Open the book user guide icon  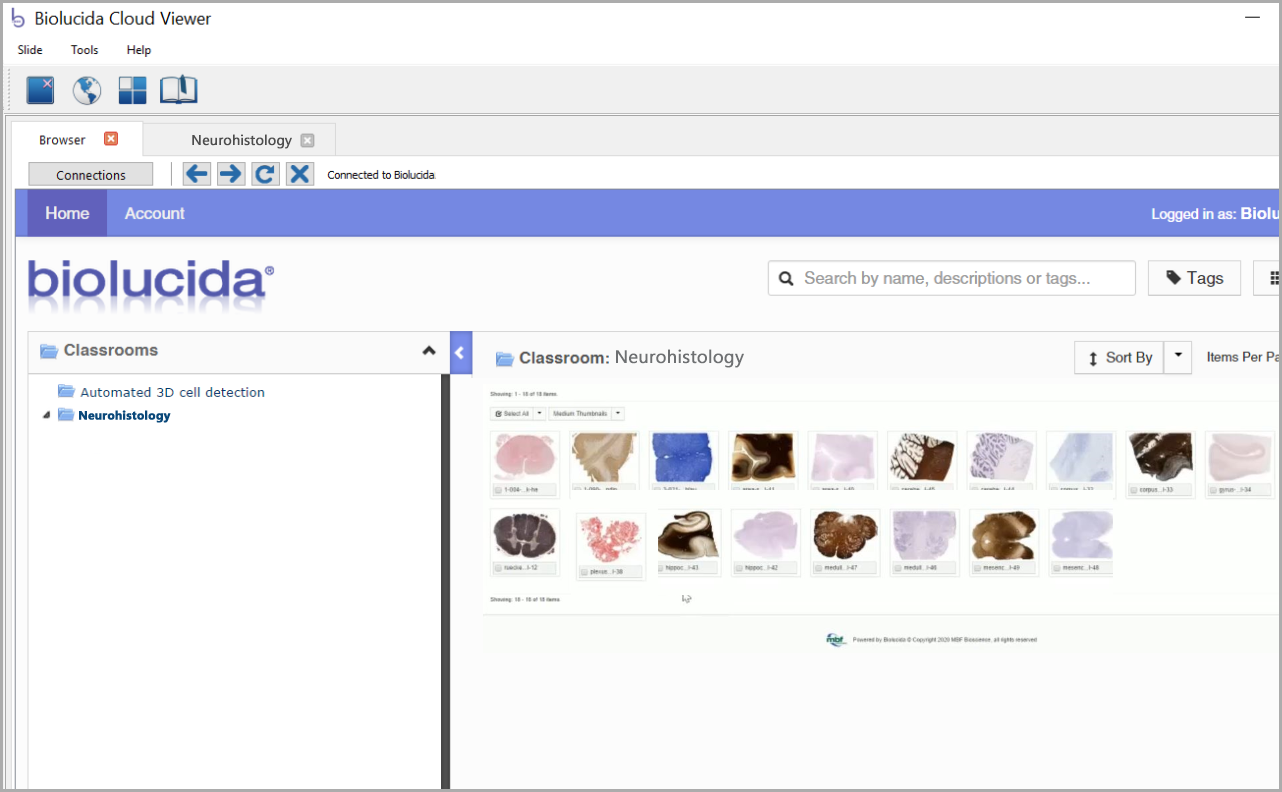click(x=179, y=90)
